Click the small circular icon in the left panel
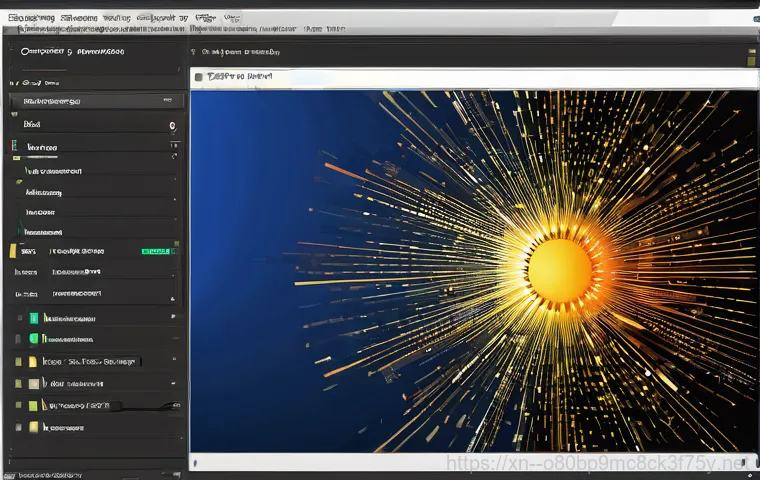The width and height of the screenshot is (760, 480). click(172, 126)
